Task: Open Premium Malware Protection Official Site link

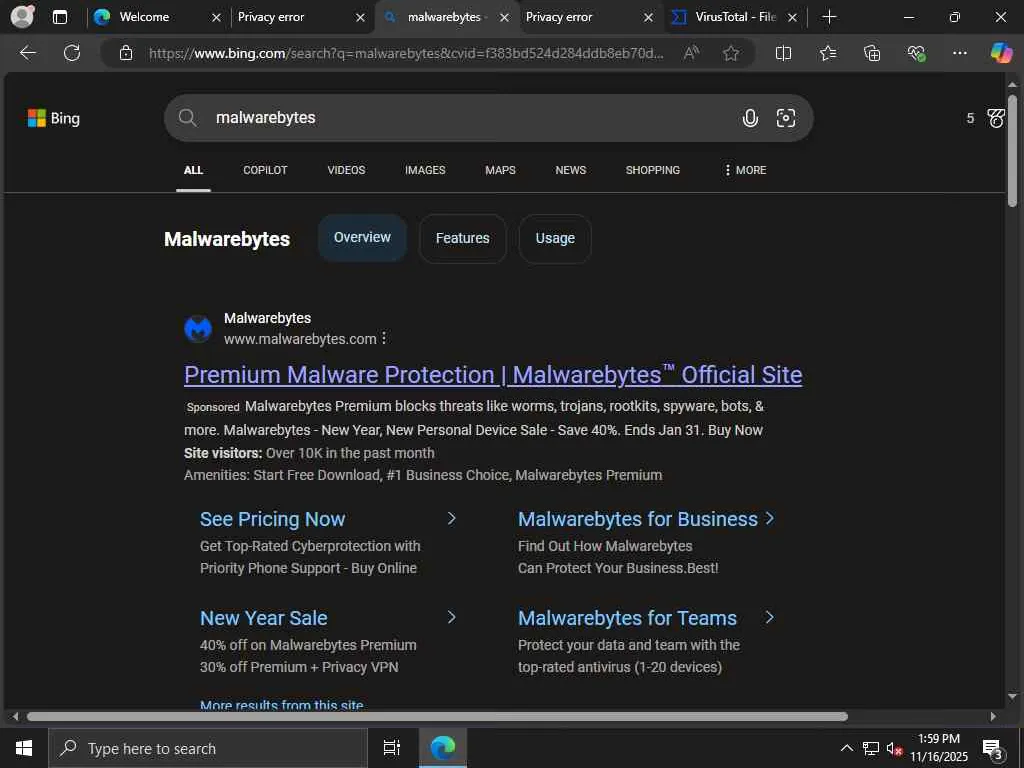Action: click(x=493, y=375)
